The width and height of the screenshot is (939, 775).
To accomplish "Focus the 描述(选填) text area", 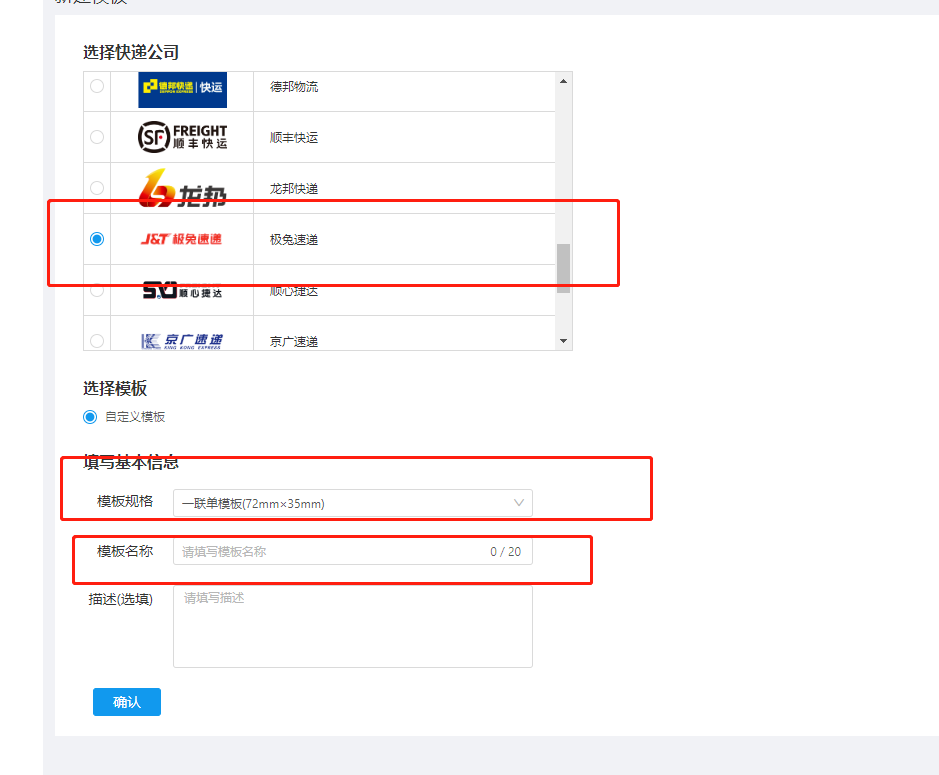I will [353, 626].
